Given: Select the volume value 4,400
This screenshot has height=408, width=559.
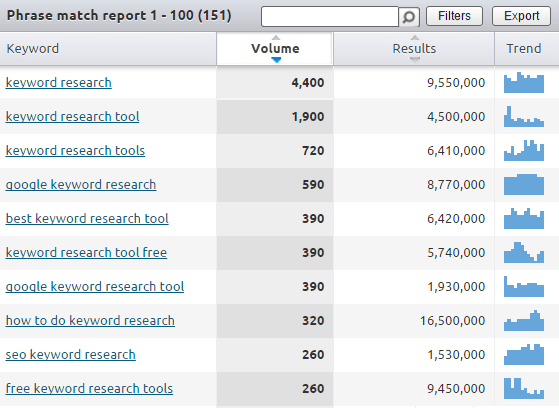Looking at the screenshot, I should tap(308, 83).
